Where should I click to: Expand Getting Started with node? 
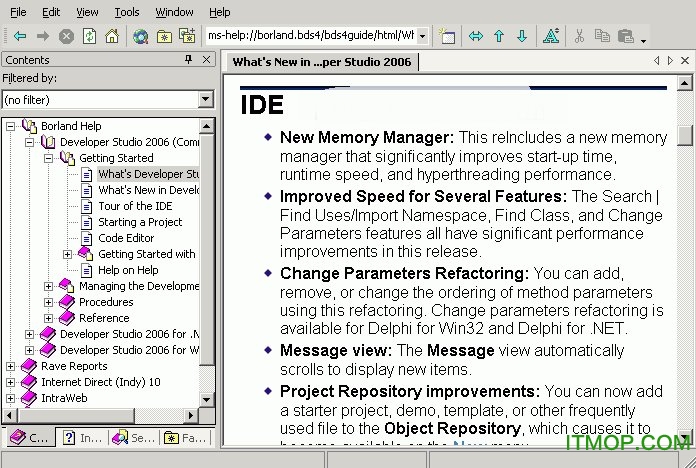coord(67,254)
